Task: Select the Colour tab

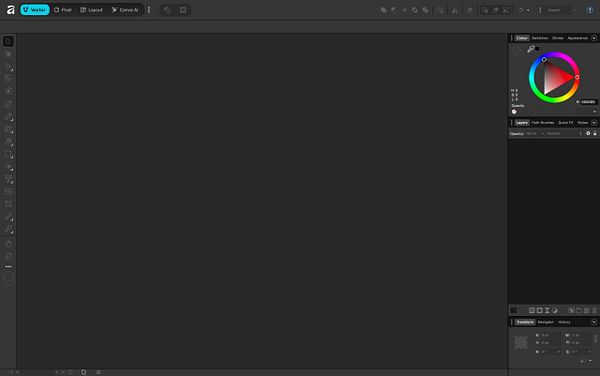Action: pyautogui.click(x=522, y=38)
